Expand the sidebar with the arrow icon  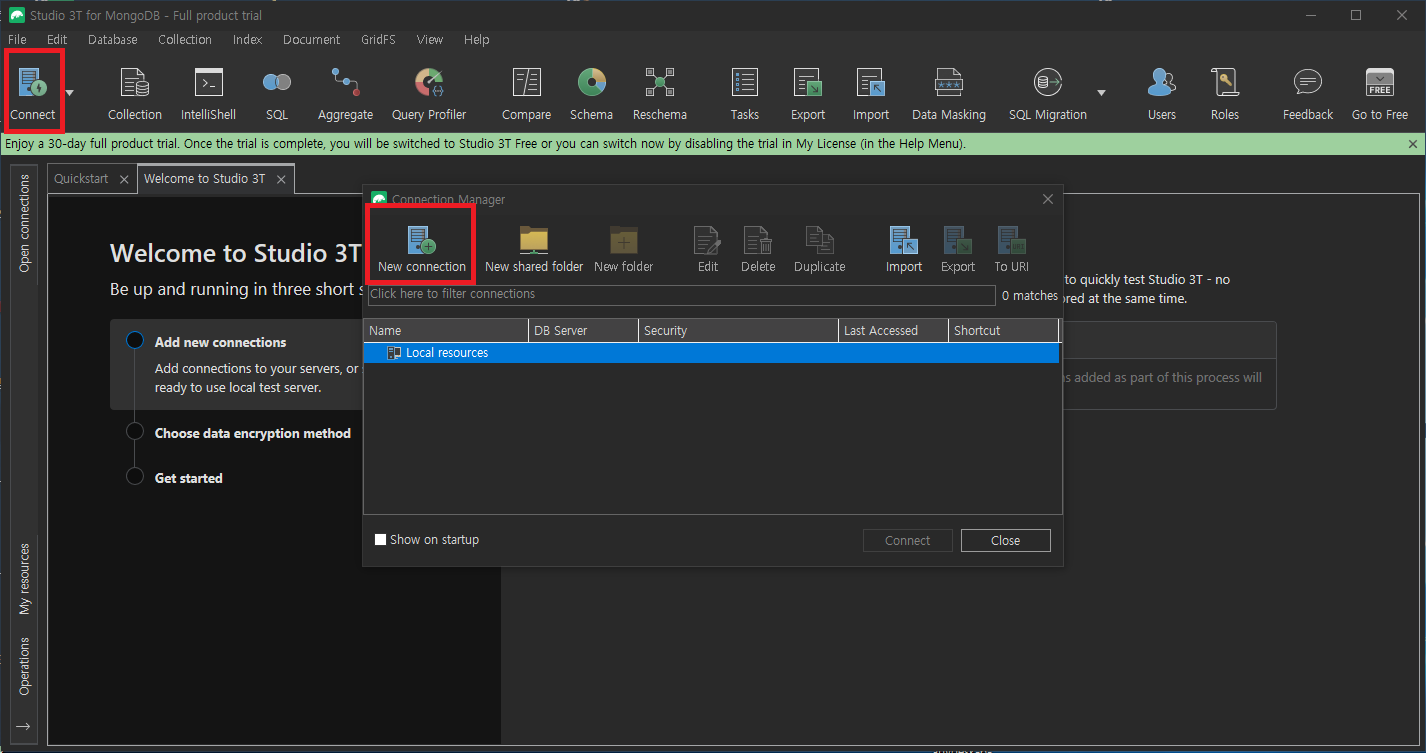point(24,726)
